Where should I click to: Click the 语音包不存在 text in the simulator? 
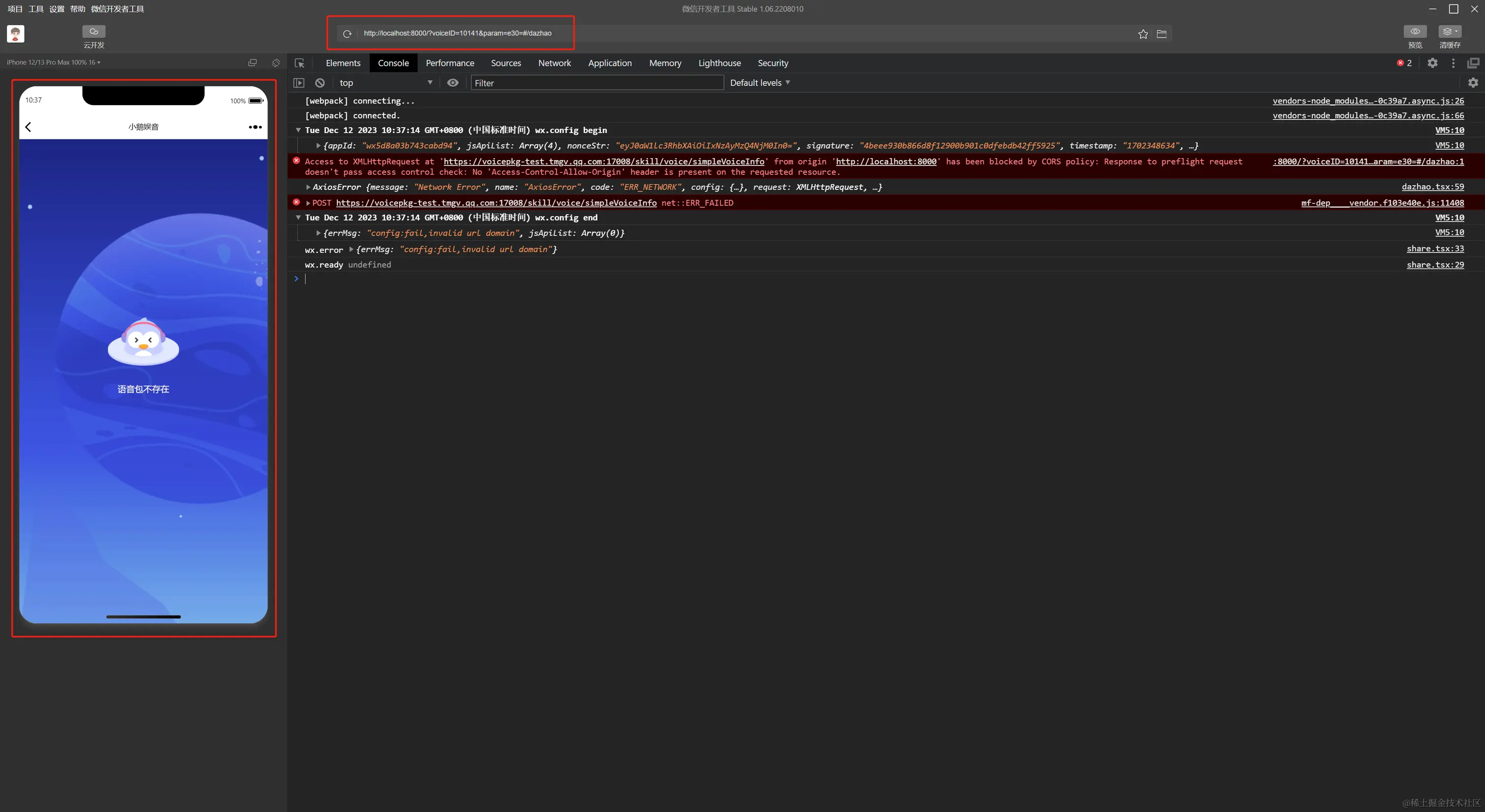point(143,390)
